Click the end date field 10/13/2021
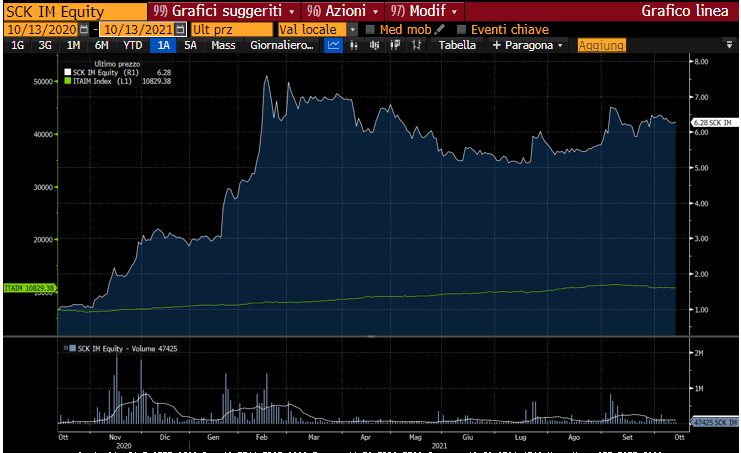 (138, 29)
